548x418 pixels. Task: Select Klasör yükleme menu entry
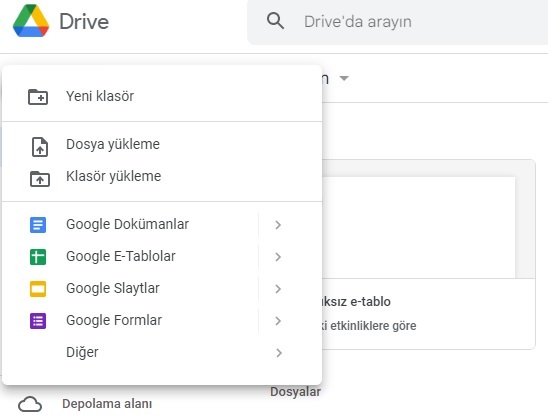[162, 176]
